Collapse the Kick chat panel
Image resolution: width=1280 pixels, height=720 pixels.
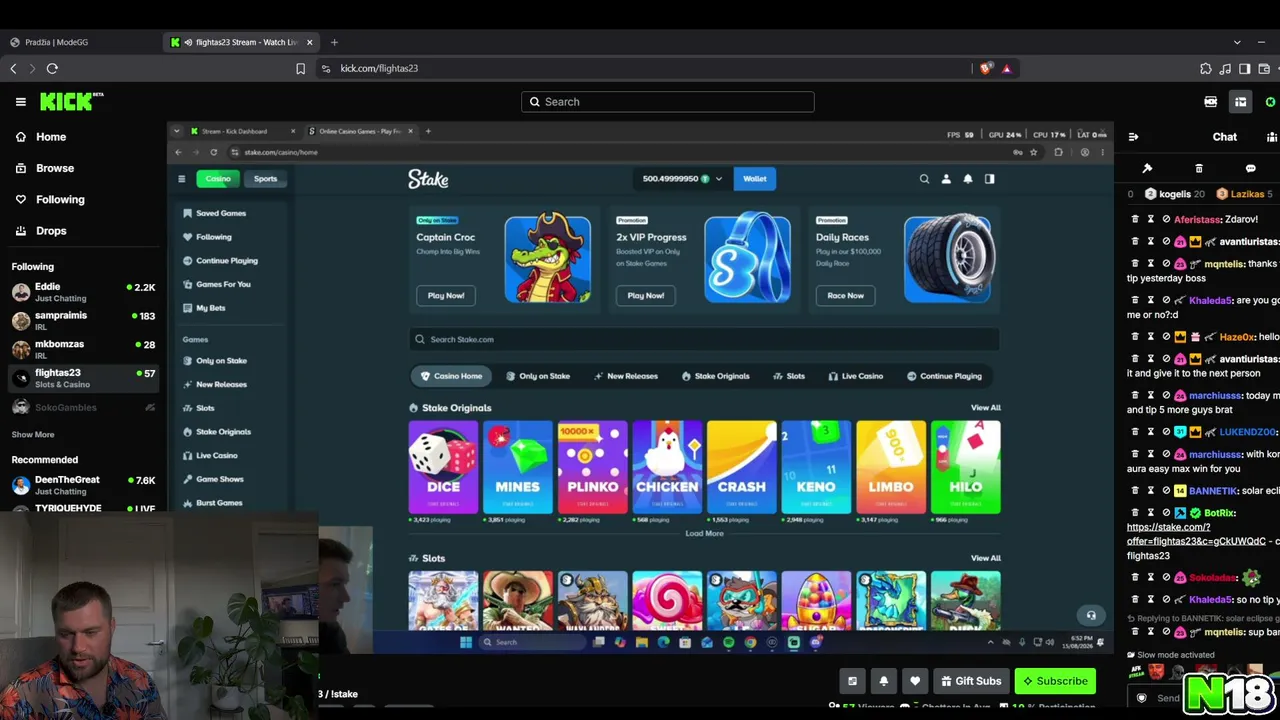(x=1133, y=137)
